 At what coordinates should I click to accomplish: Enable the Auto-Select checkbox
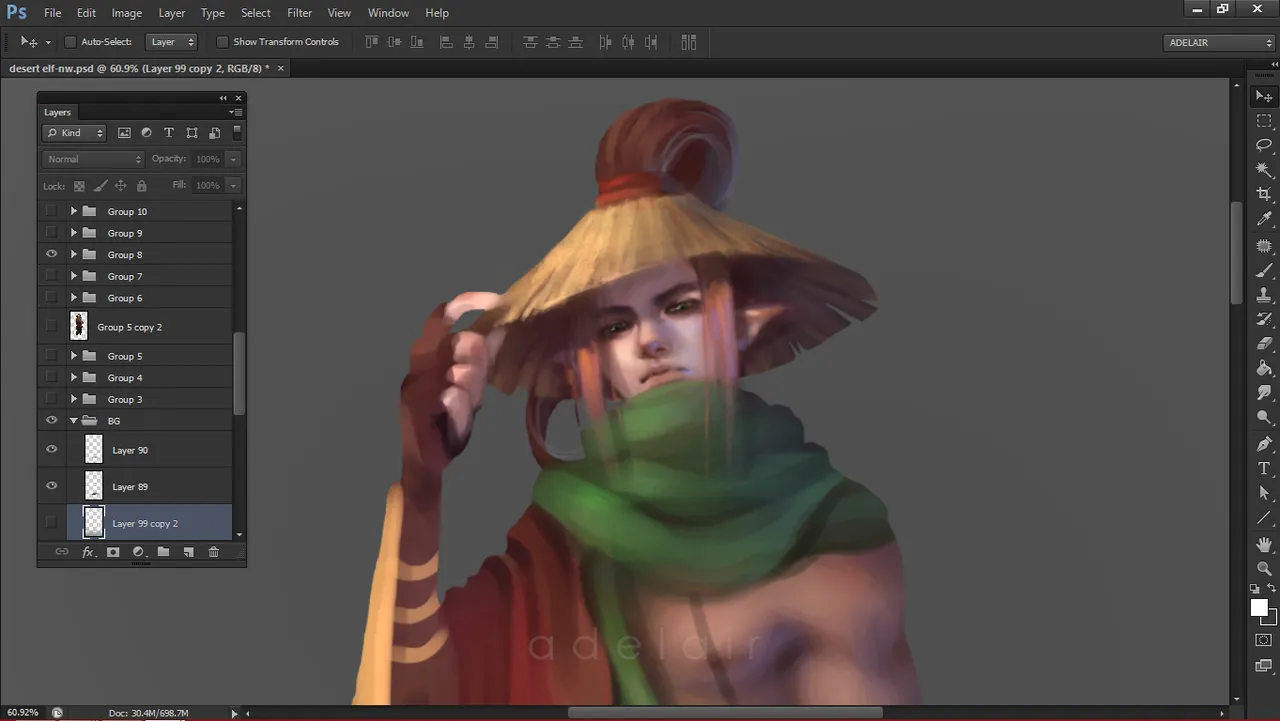pos(70,42)
